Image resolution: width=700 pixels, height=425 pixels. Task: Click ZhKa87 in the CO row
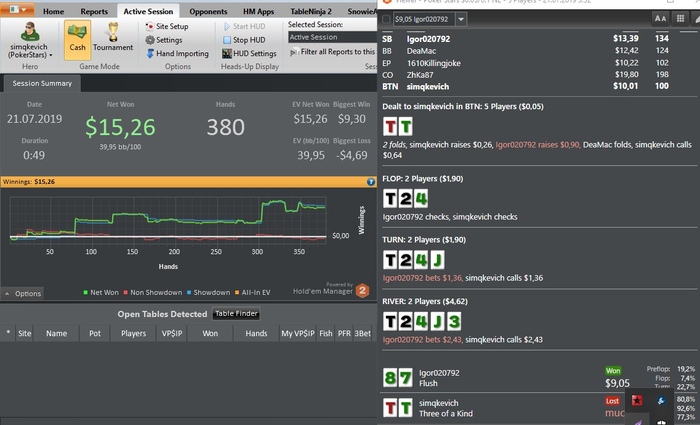[420, 75]
